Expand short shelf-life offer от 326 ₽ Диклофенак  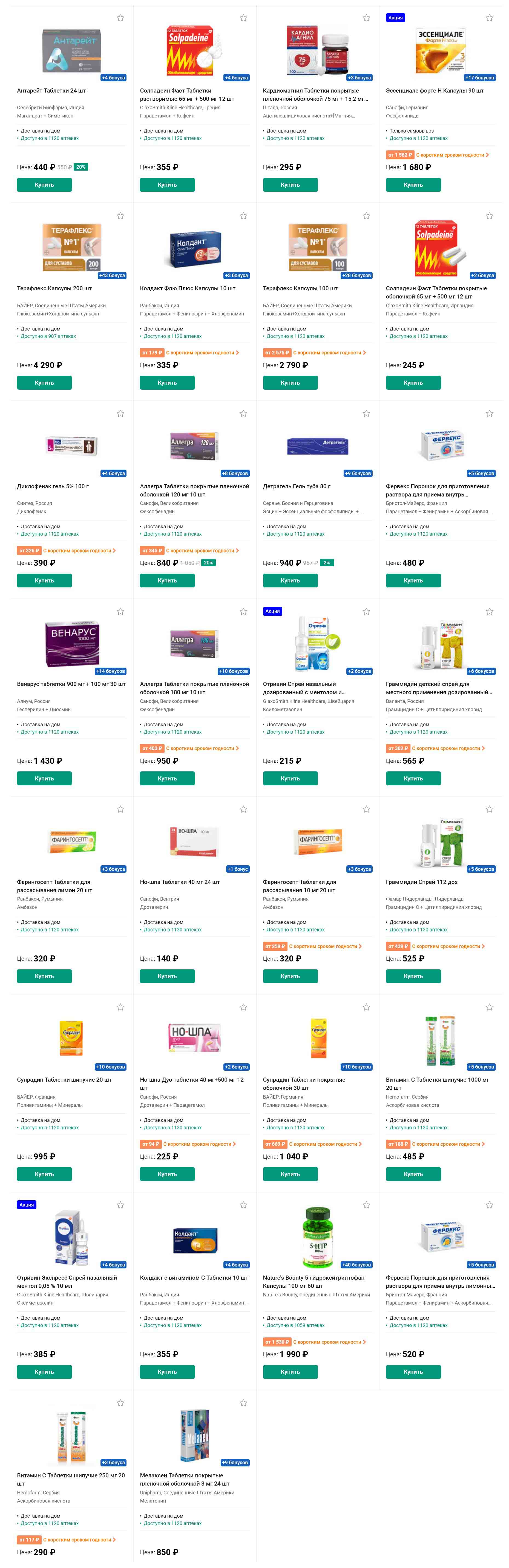[66, 550]
